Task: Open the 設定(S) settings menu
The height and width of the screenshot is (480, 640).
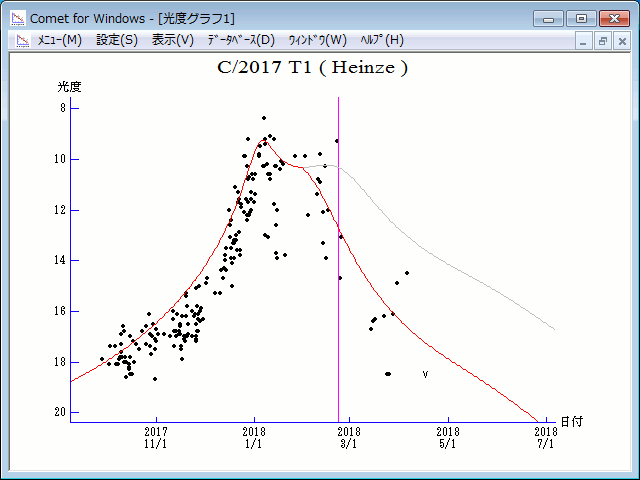Action: (117, 40)
